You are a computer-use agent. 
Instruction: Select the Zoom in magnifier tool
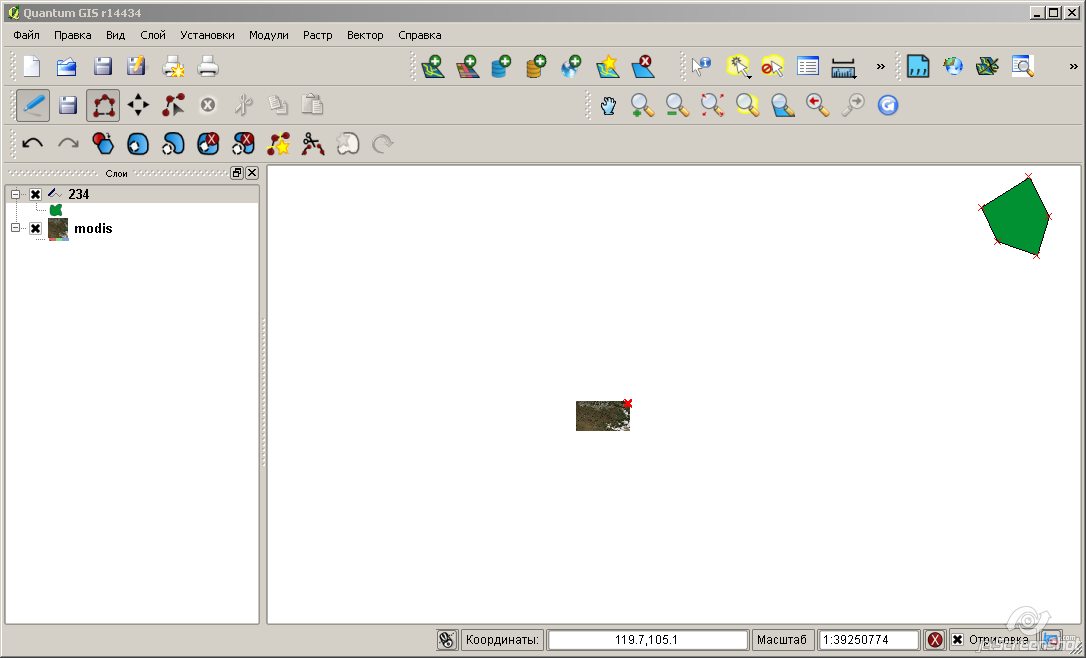click(642, 105)
